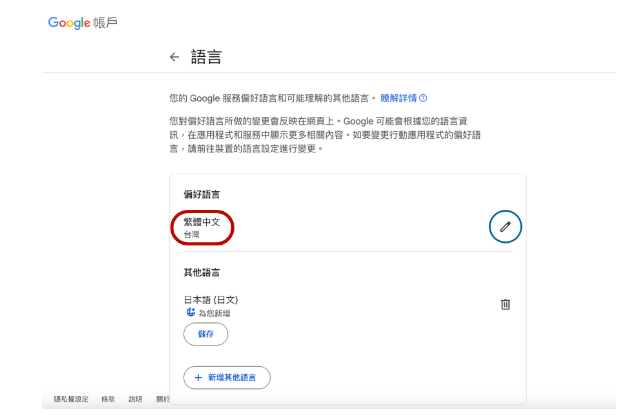Click the 偏好語言 section heading

tap(202, 194)
